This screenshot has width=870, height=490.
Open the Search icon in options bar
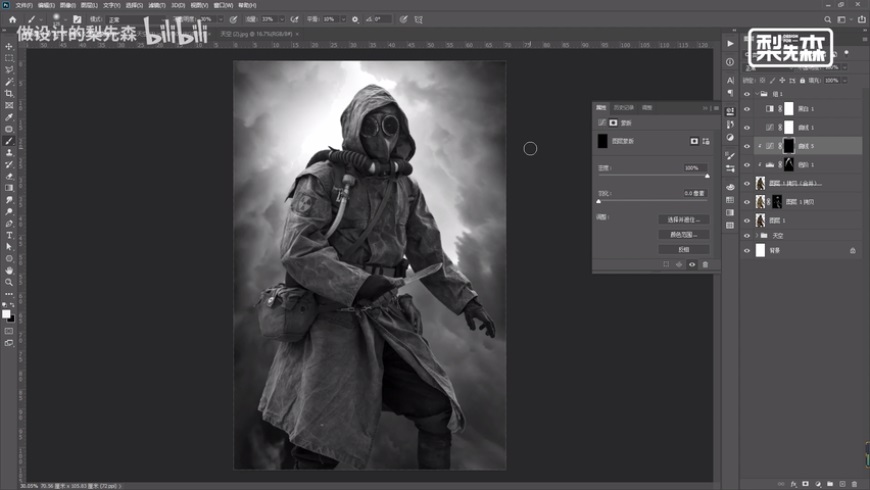(x=827, y=19)
